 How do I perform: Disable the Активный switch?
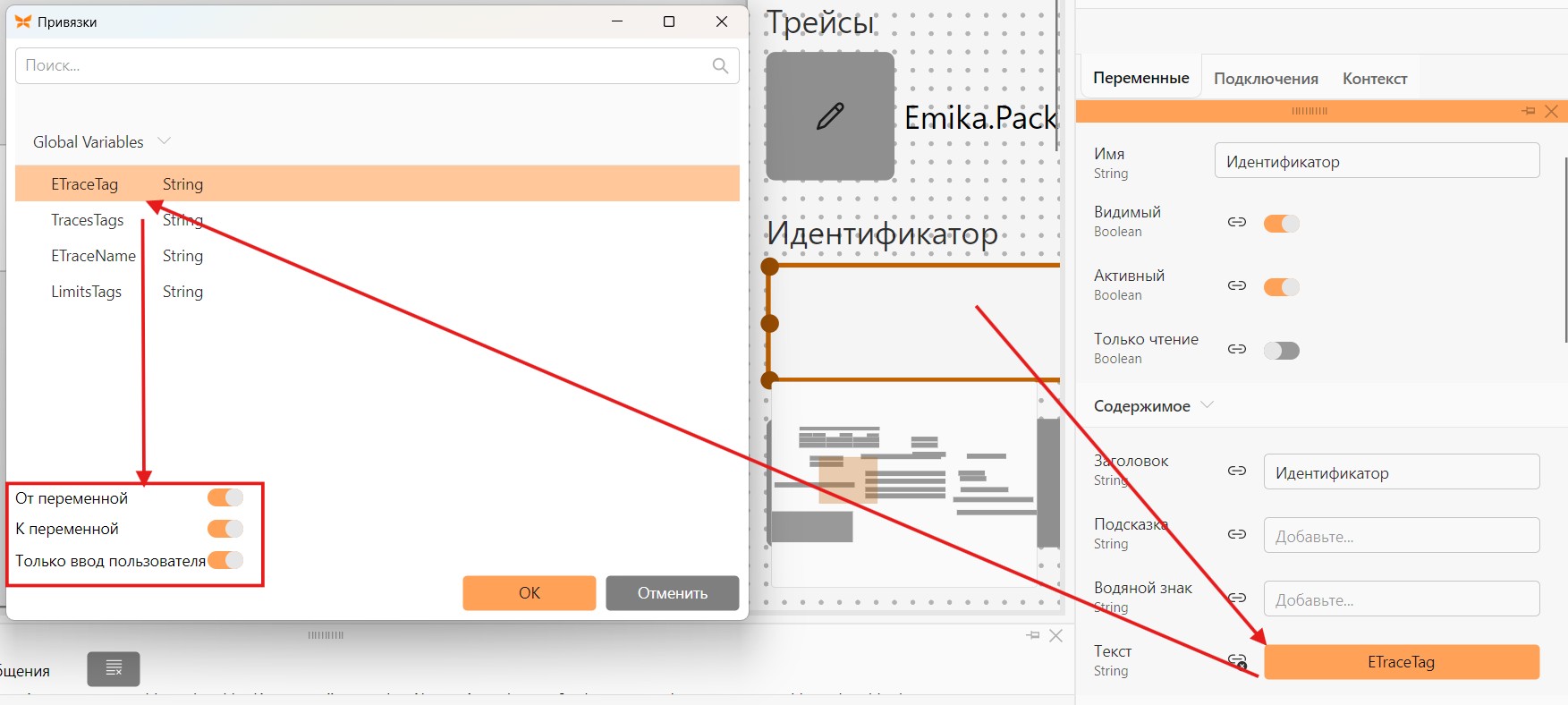[x=1282, y=286]
